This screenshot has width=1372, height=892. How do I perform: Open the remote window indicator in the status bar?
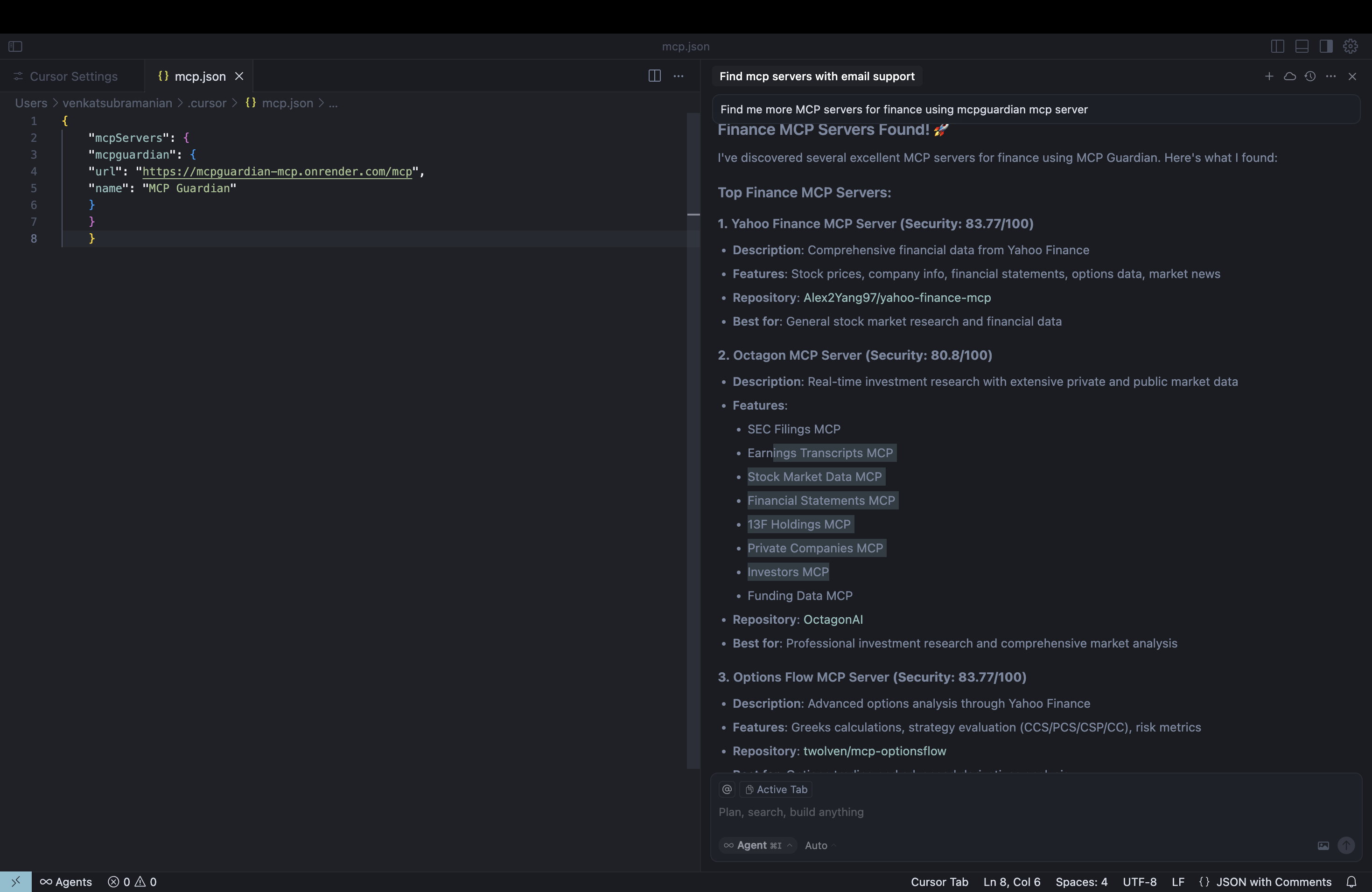point(15,882)
